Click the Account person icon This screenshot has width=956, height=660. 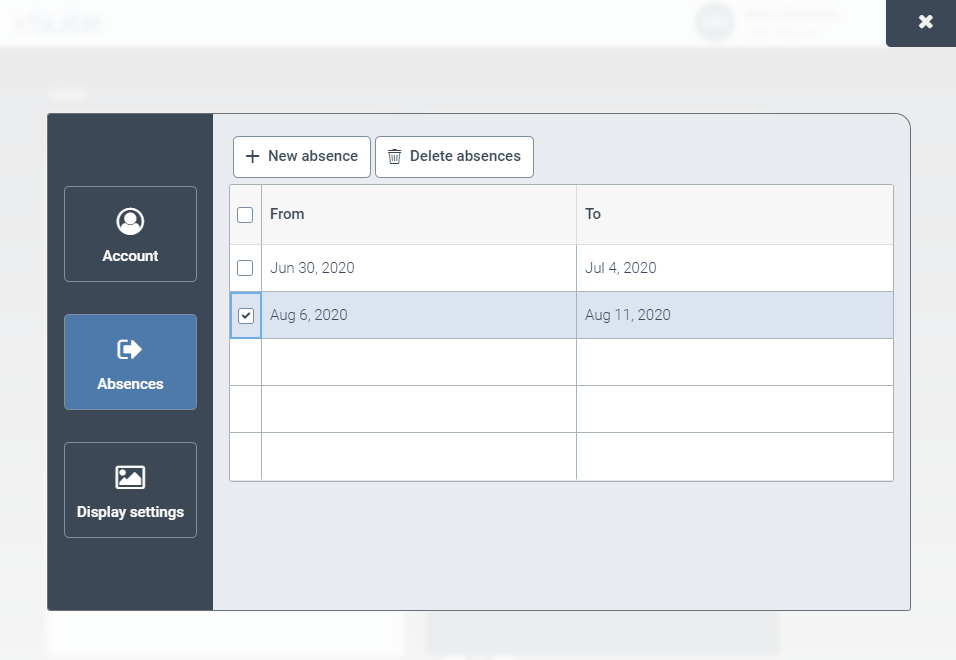pyautogui.click(x=130, y=221)
